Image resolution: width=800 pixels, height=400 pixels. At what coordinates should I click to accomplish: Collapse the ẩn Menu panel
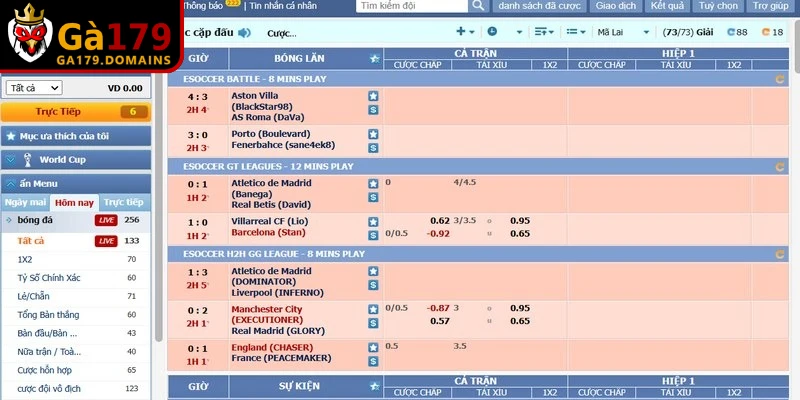pyautogui.click(x=76, y=184)
